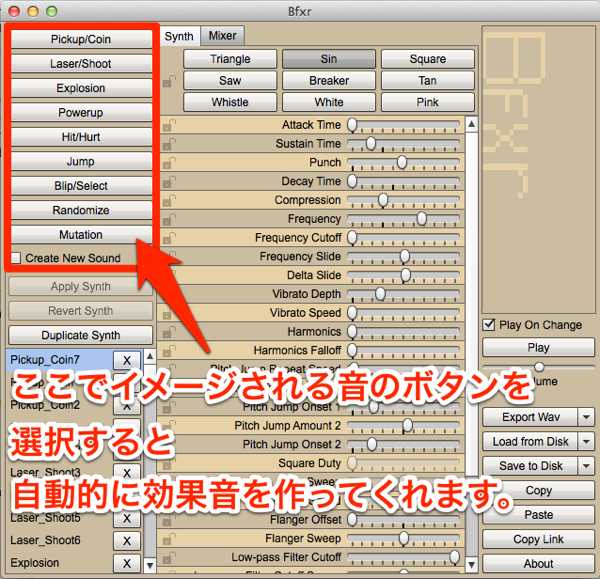Click the Export Wav button
This screenshot has width=600, height=579.
coord(530,417)
